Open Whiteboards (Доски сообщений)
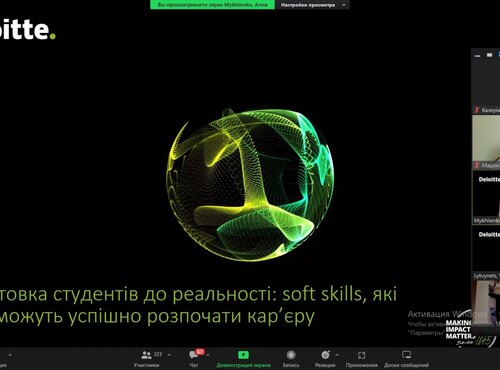500x370 pixels. tap(406, 359)
